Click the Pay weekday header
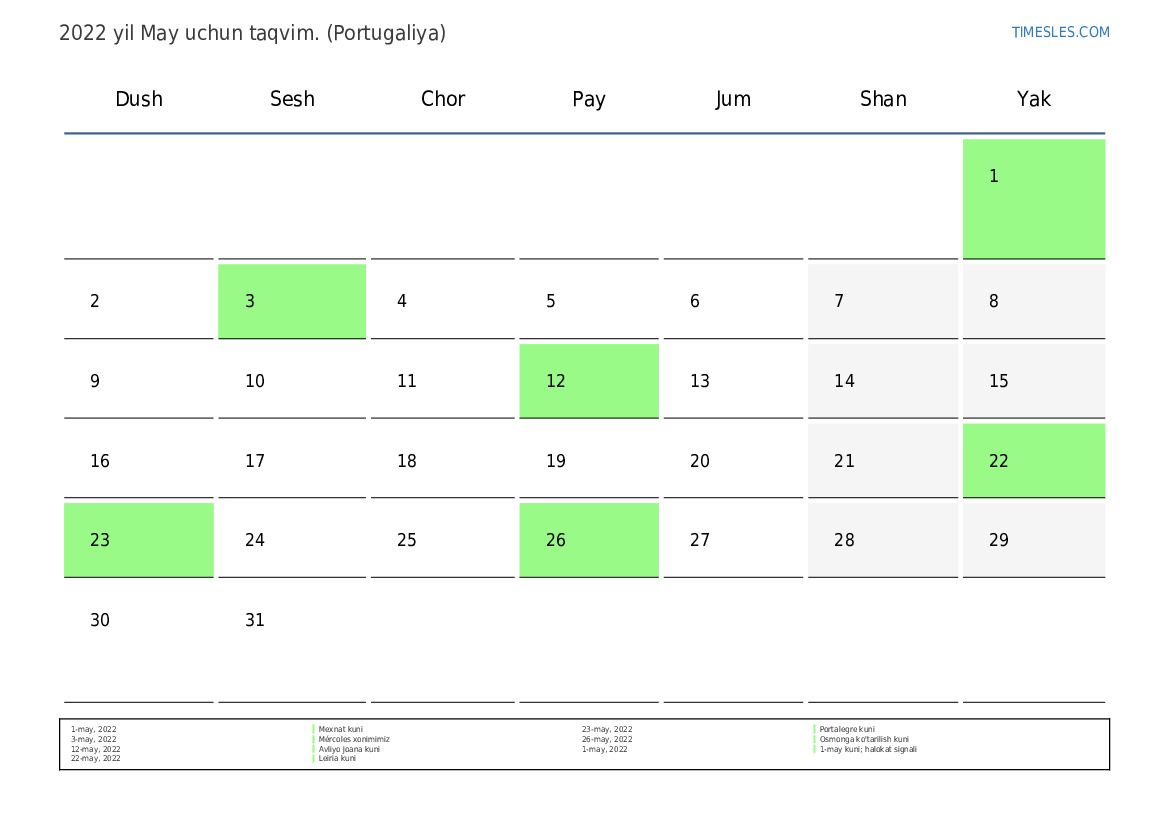Screen dimensions: 1169x827 [x=589, y=99]
